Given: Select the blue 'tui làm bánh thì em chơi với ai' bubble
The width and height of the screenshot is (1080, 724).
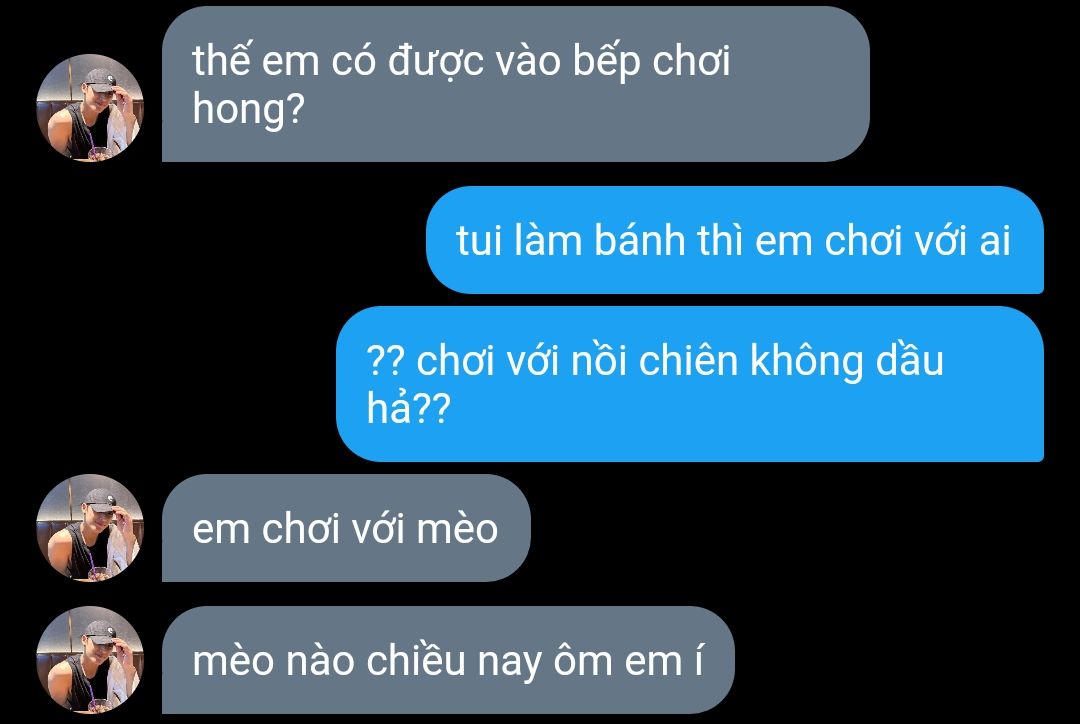Looking at the screenshot, I should point(735,240).
